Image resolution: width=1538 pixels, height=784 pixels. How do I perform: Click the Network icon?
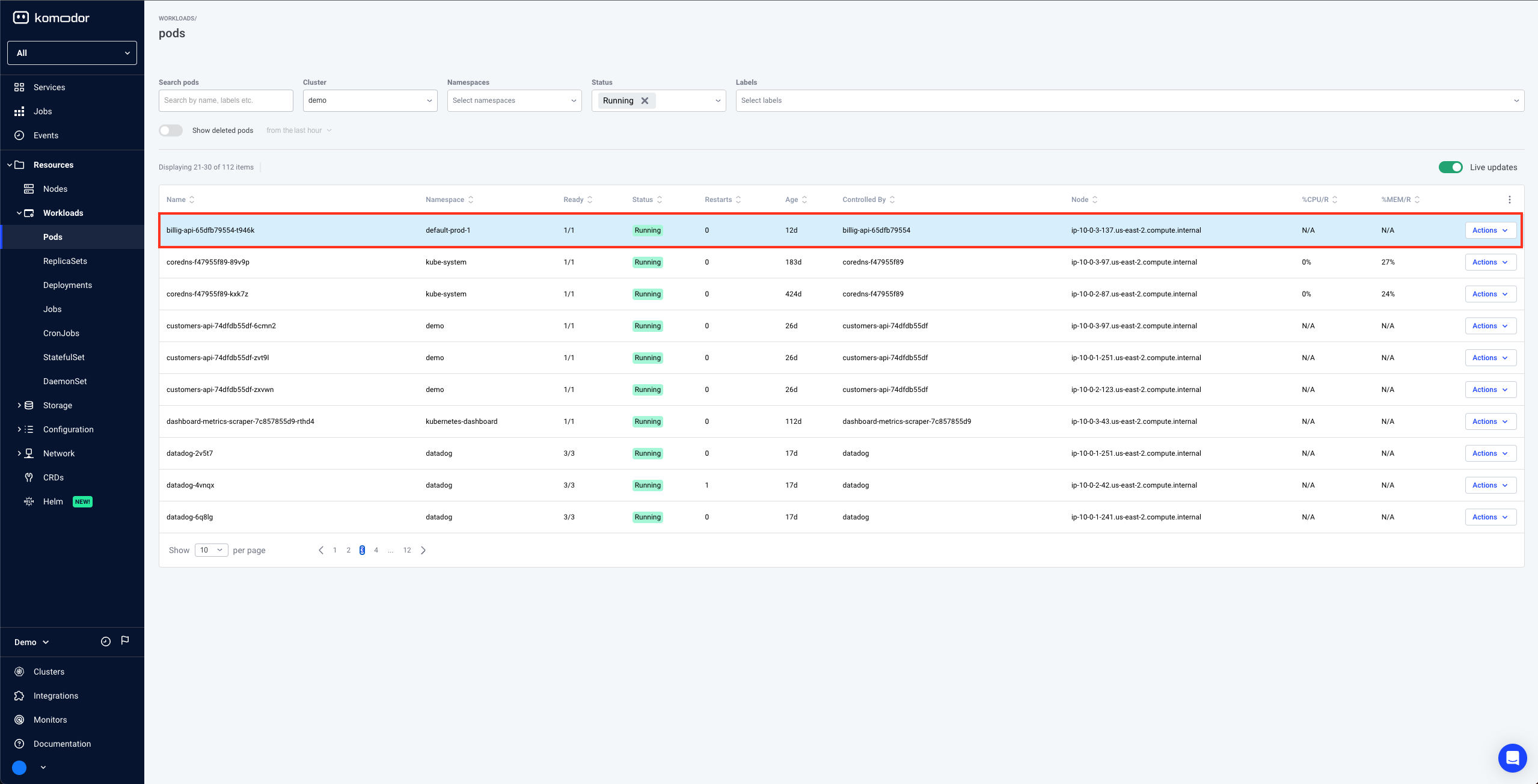[x=29, y=453]
